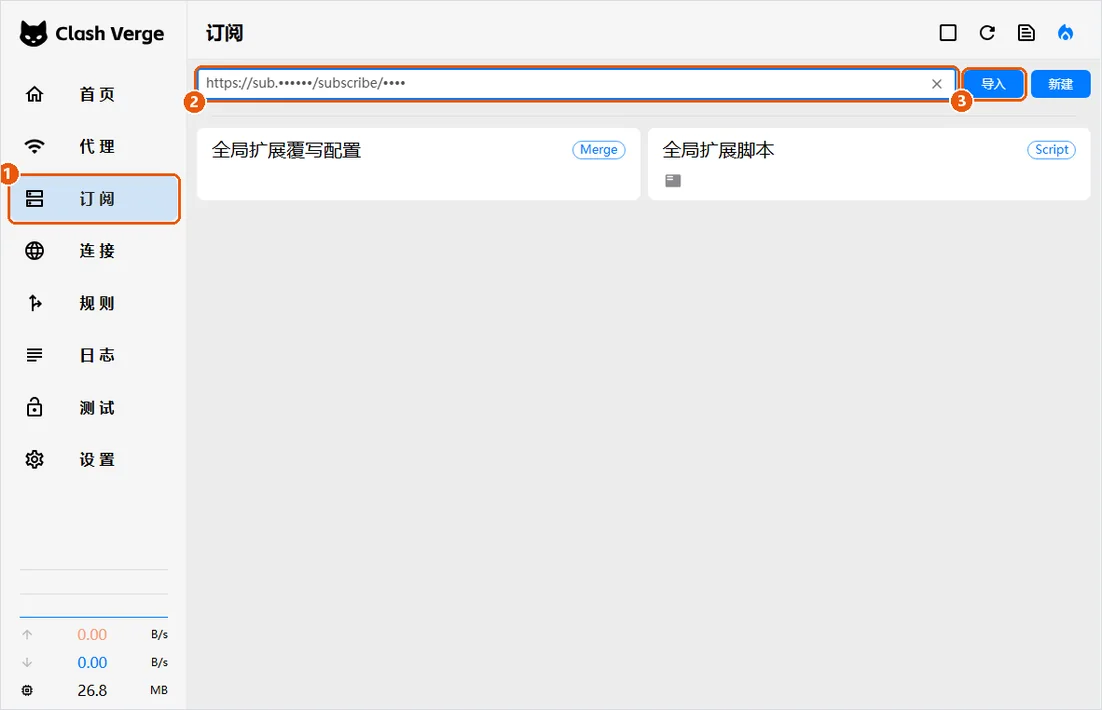Click the blue flame icon
Image resolution: width=1102 pixels, height=710 pixels.
pyautogui.click(x=1065, y=32)
